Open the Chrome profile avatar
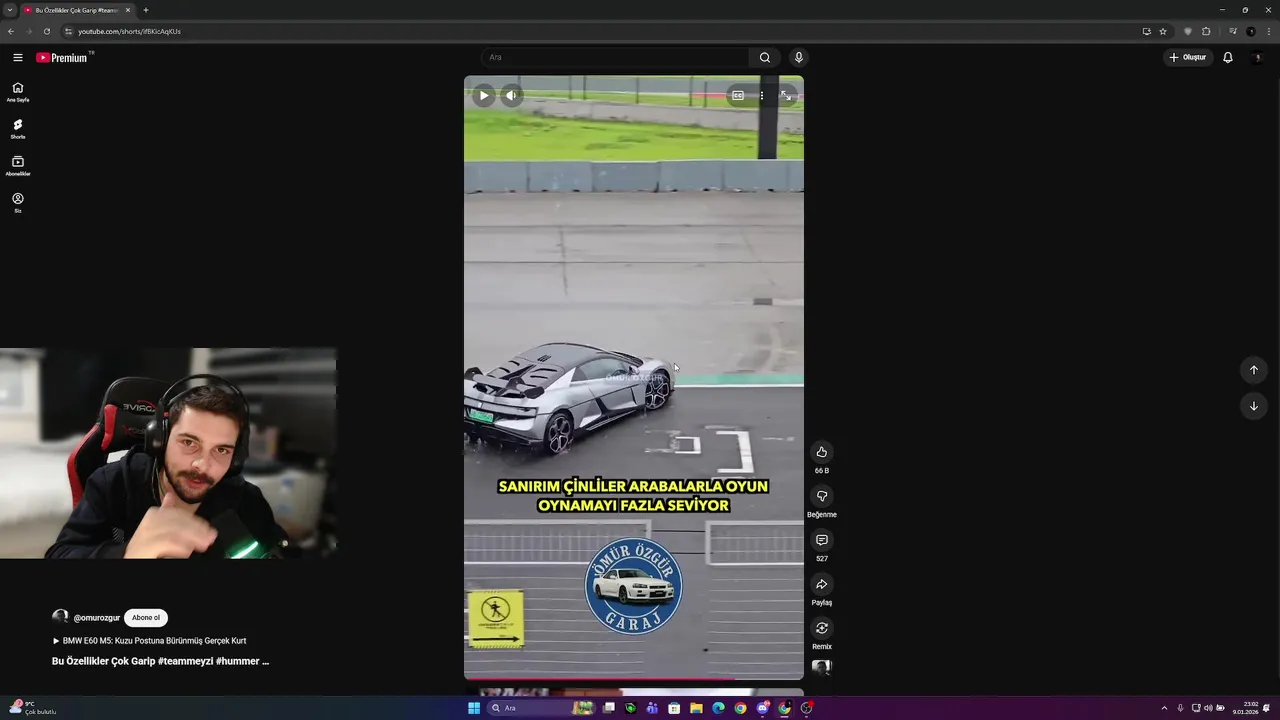 coord(1251,31)
